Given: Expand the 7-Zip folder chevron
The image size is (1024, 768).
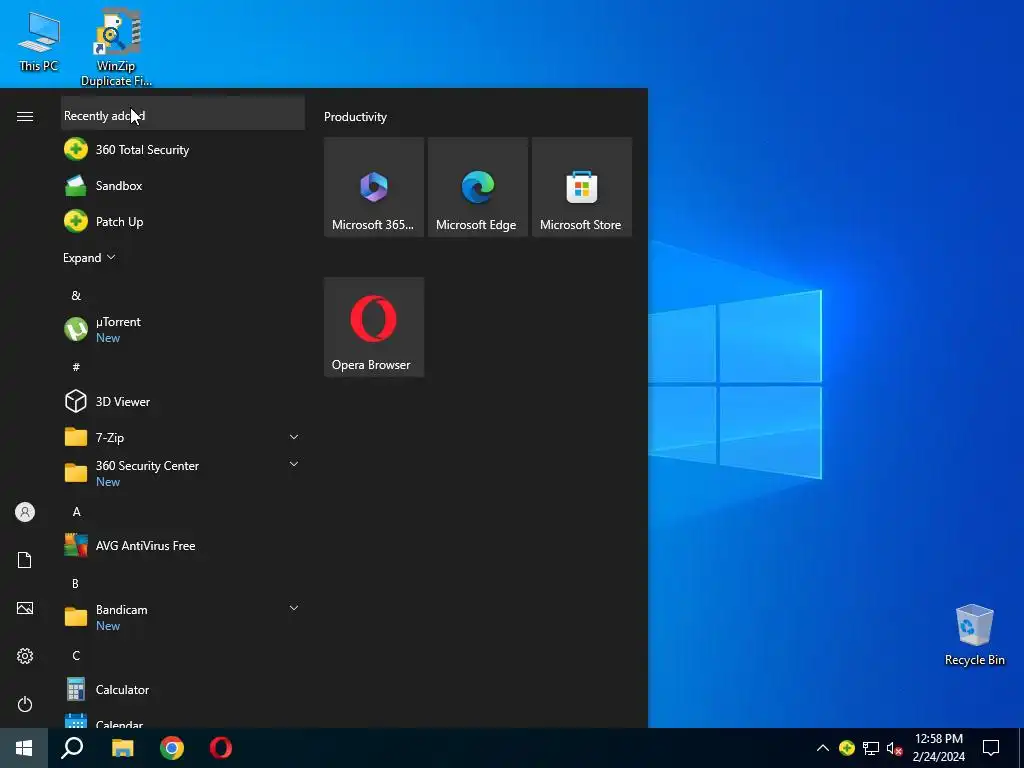Looking at the screenshot, I should tap(294, 437).
